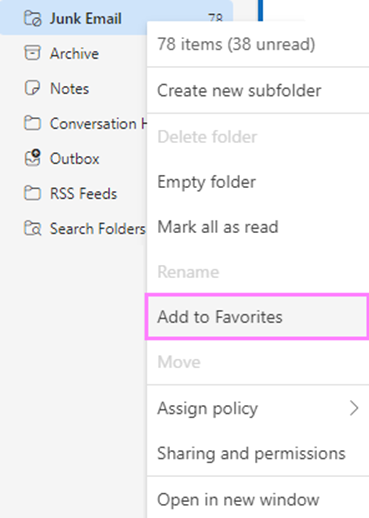Click the Search Folders magnifier icon
369x518 pixels.
33,229
